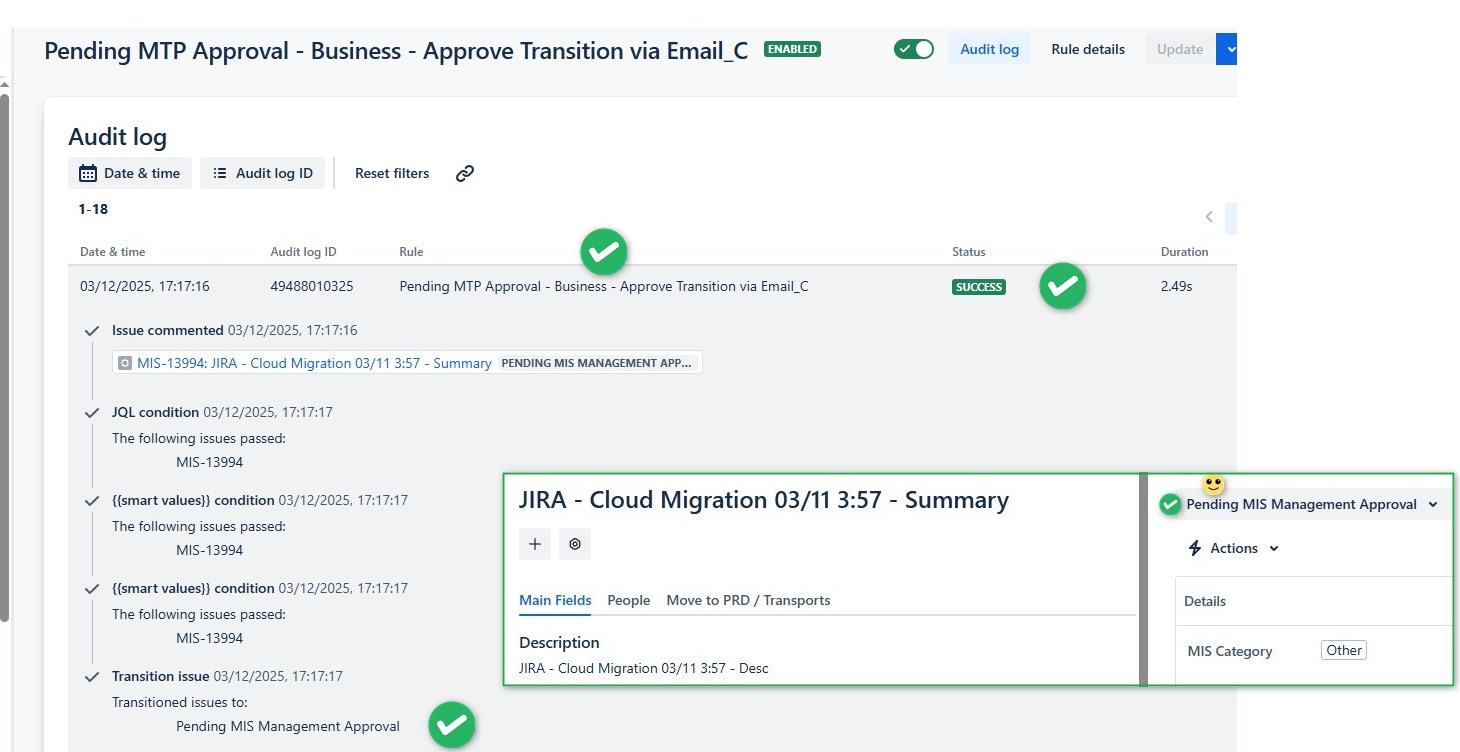
Task: Click the copy link chain icon near Reset filters
Action: point(464,173)
